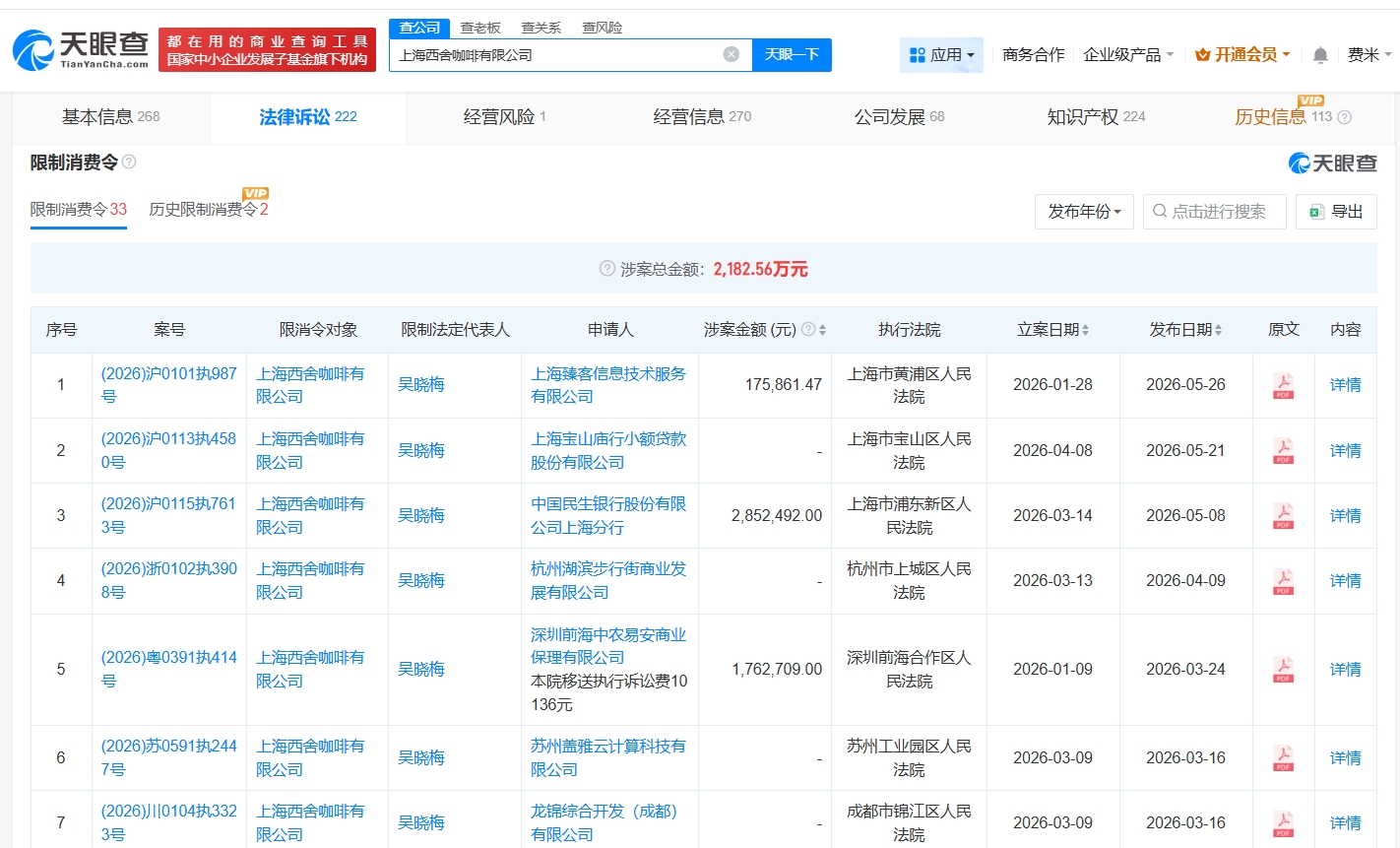
Task: Show help icon beside 涉案金额 column
Action: pos(808,330)
